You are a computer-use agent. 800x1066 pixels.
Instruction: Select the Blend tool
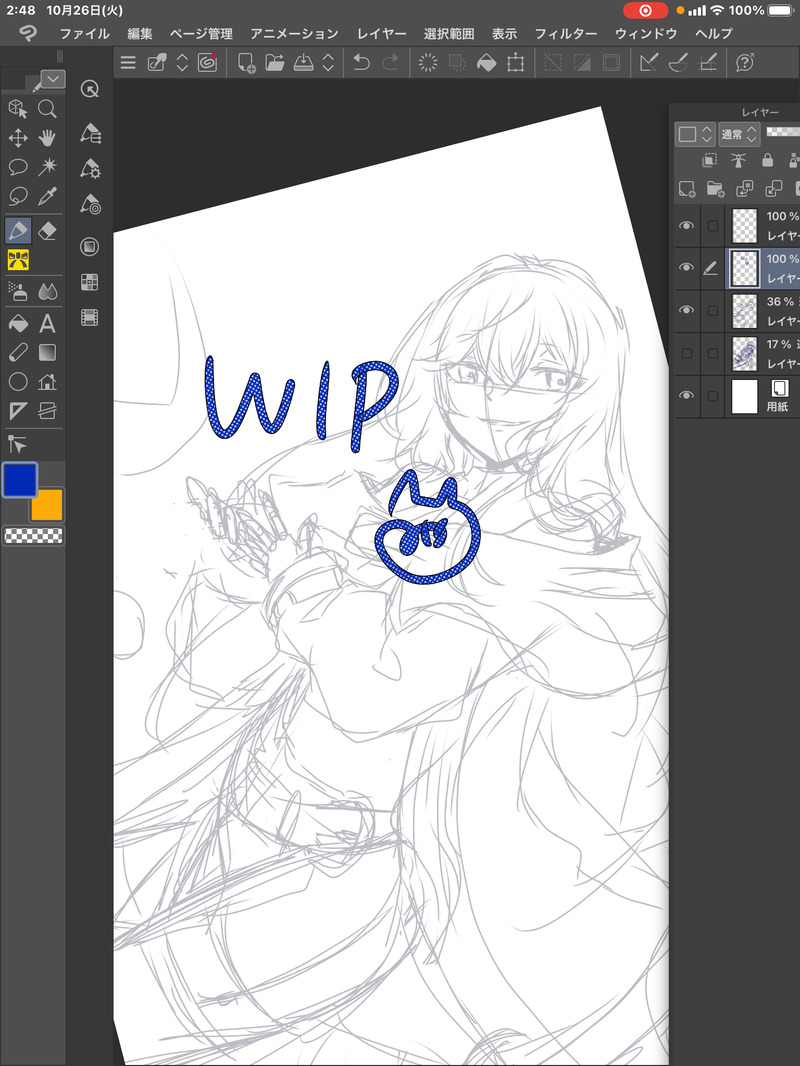click(47, 292)
